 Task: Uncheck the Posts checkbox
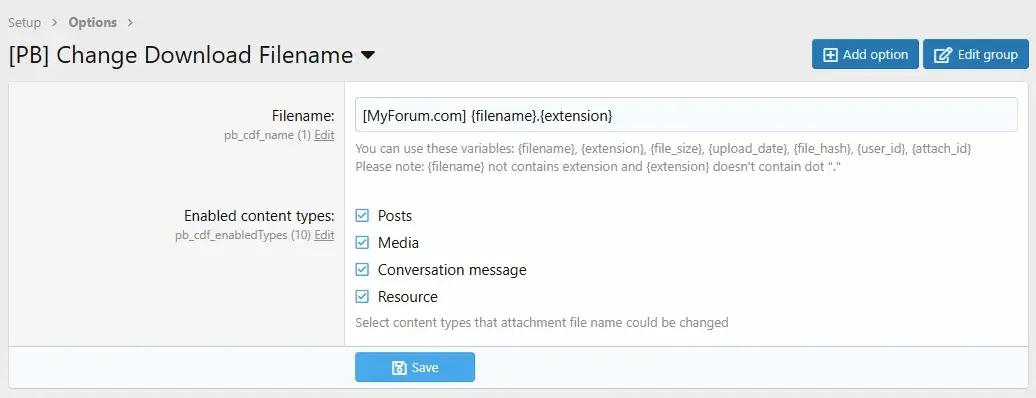click(362, 216)
